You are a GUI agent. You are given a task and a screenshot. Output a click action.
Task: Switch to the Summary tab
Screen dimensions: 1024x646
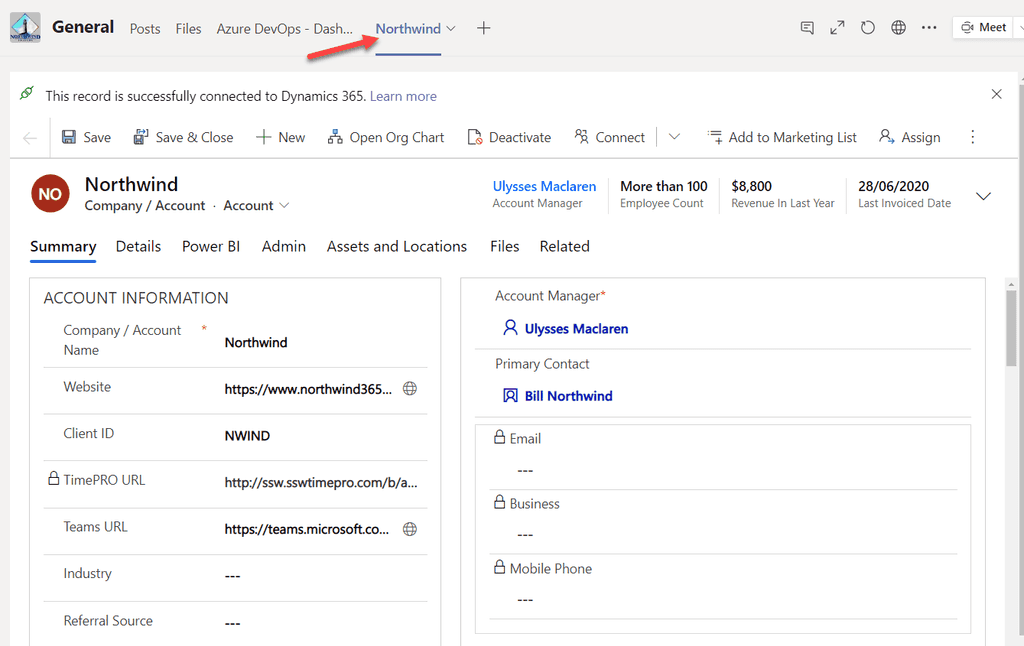[x=63, y=246]
